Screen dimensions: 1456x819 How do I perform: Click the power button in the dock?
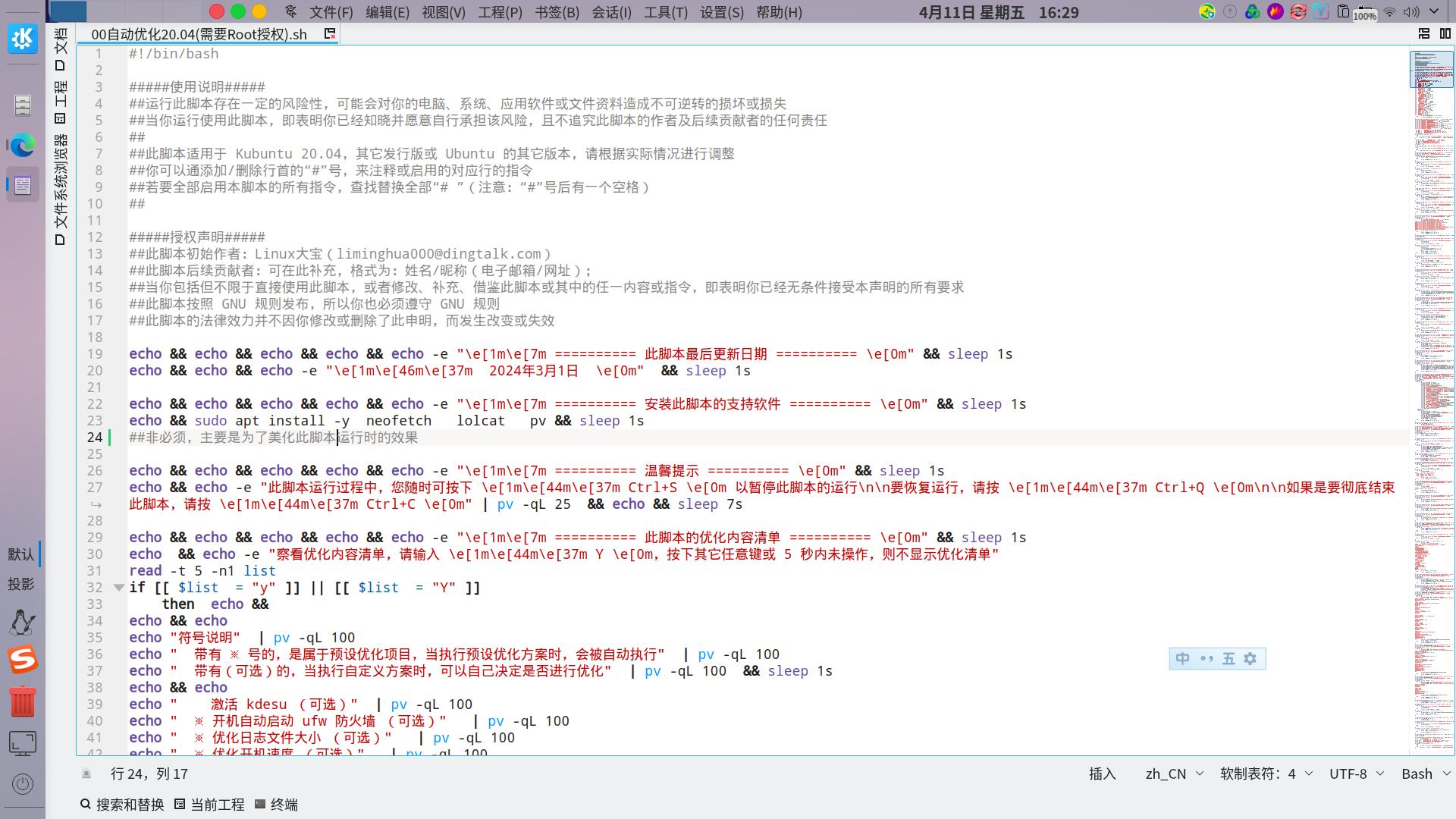coord(23,783)
